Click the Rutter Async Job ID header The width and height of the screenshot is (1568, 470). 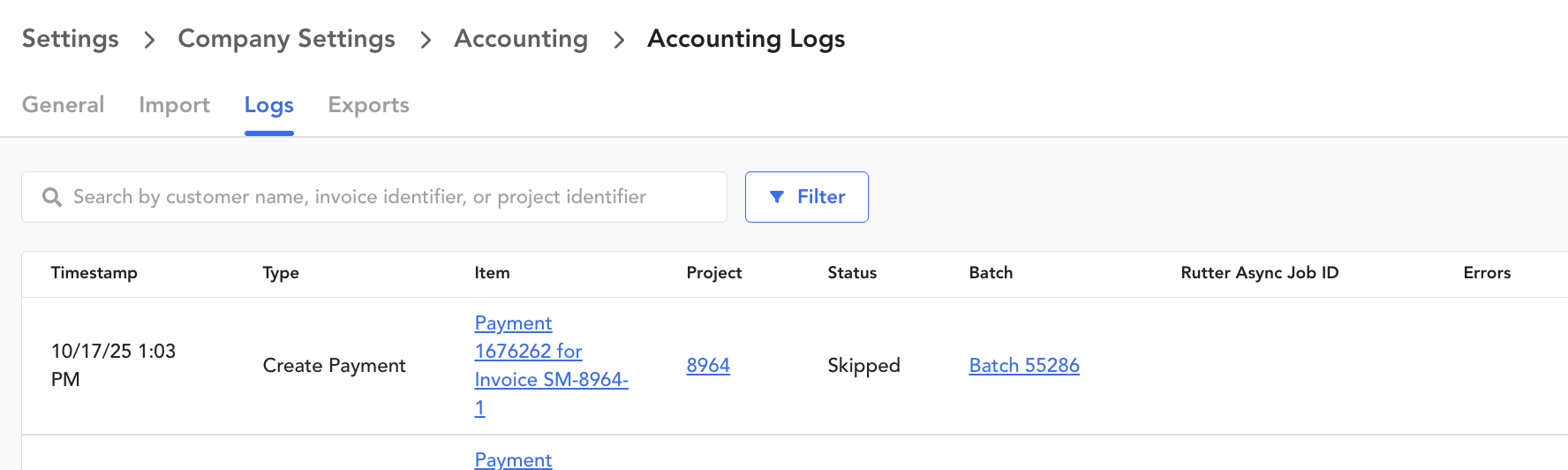point(1259,273)
